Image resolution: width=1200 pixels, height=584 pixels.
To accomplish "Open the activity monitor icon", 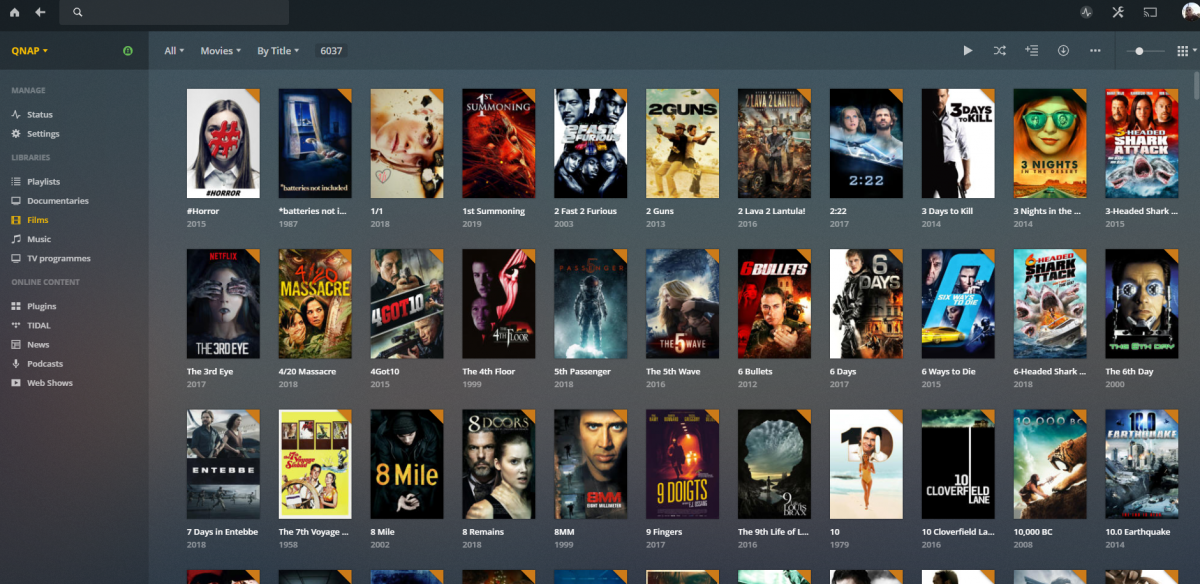I will click(1087, 12).
